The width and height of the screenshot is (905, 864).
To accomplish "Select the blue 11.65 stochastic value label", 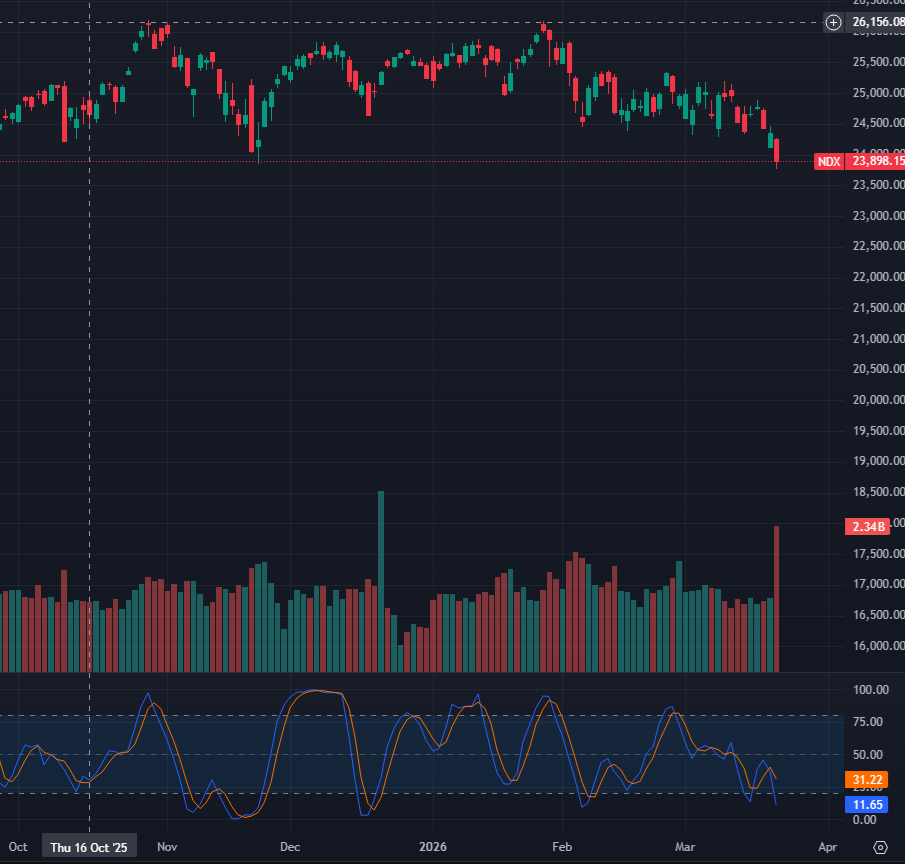I will 866,805.
